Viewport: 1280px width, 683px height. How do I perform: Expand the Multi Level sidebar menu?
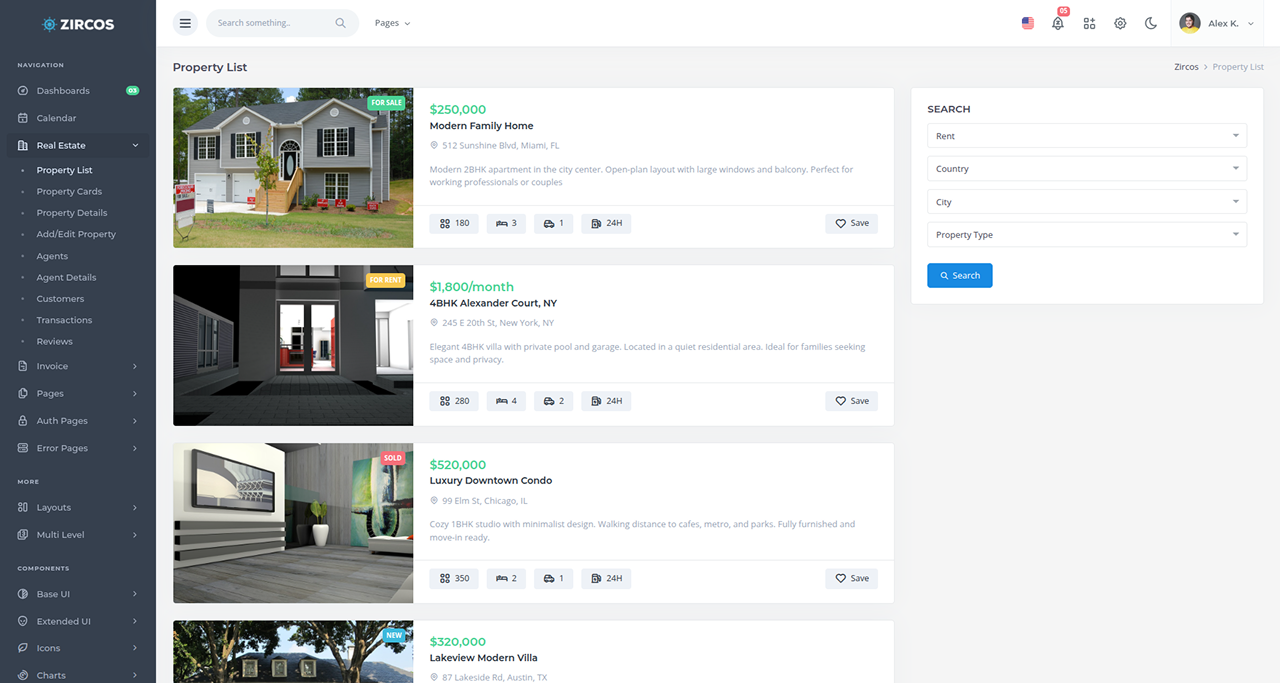78,535
